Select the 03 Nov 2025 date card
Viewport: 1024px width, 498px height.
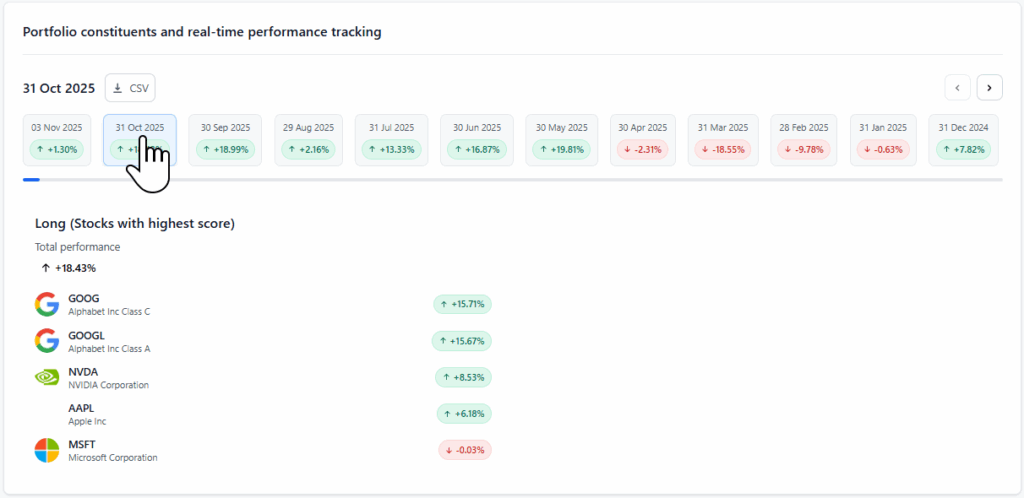tap(56, 139)
